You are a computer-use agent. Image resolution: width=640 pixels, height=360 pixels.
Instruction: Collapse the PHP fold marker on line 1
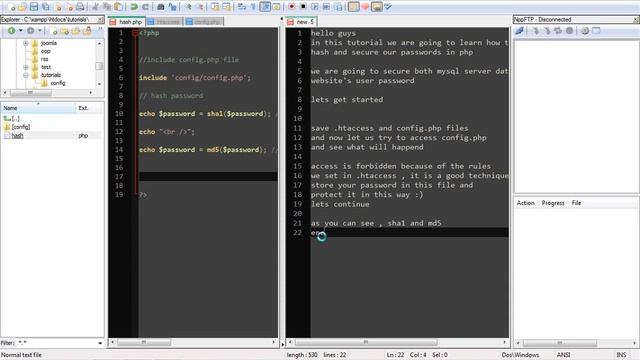click(135, 33)
